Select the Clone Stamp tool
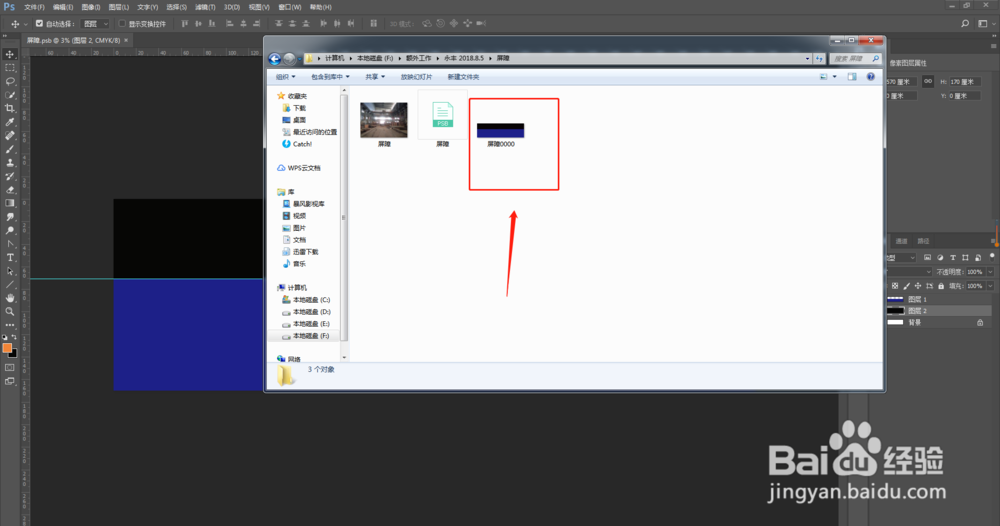This screenshot has width=1000, height=526. (10, 163)
